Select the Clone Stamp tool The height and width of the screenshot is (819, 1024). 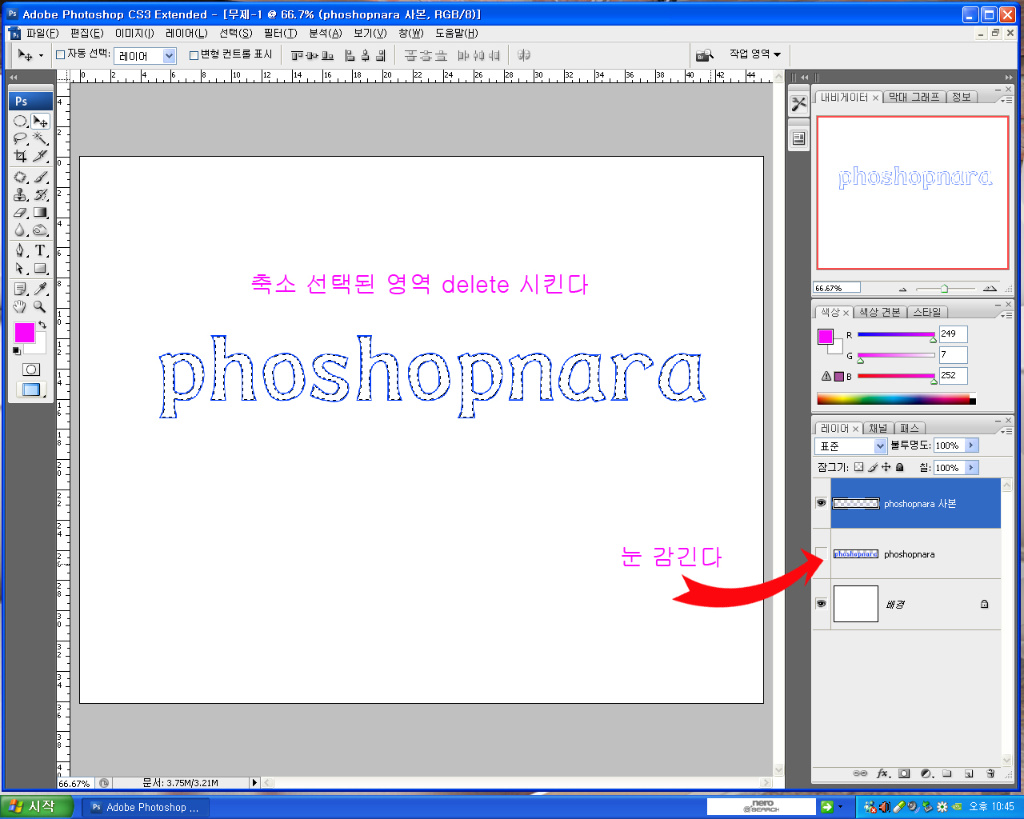click(20, 195)
